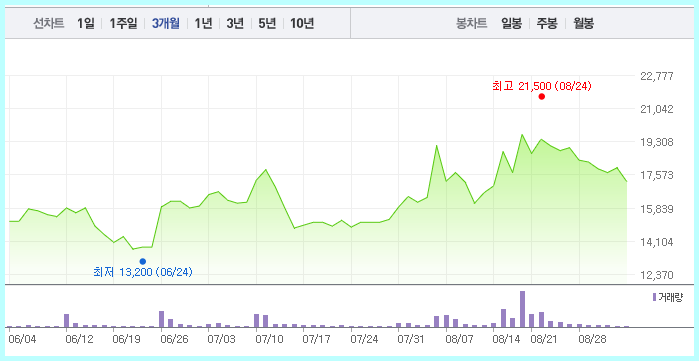
Task: Show the 3년 line chart
Action: [235, 23]
